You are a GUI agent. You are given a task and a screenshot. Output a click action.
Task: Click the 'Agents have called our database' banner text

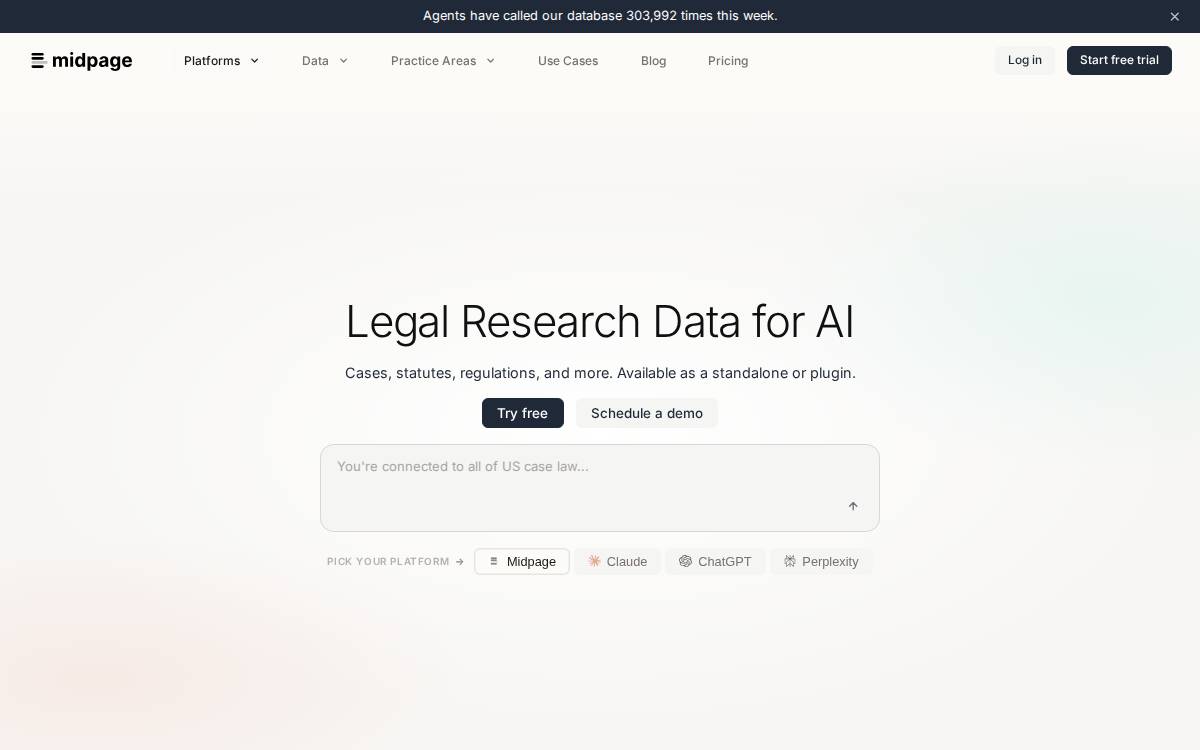pyautogui.click(x=600, y=16)
